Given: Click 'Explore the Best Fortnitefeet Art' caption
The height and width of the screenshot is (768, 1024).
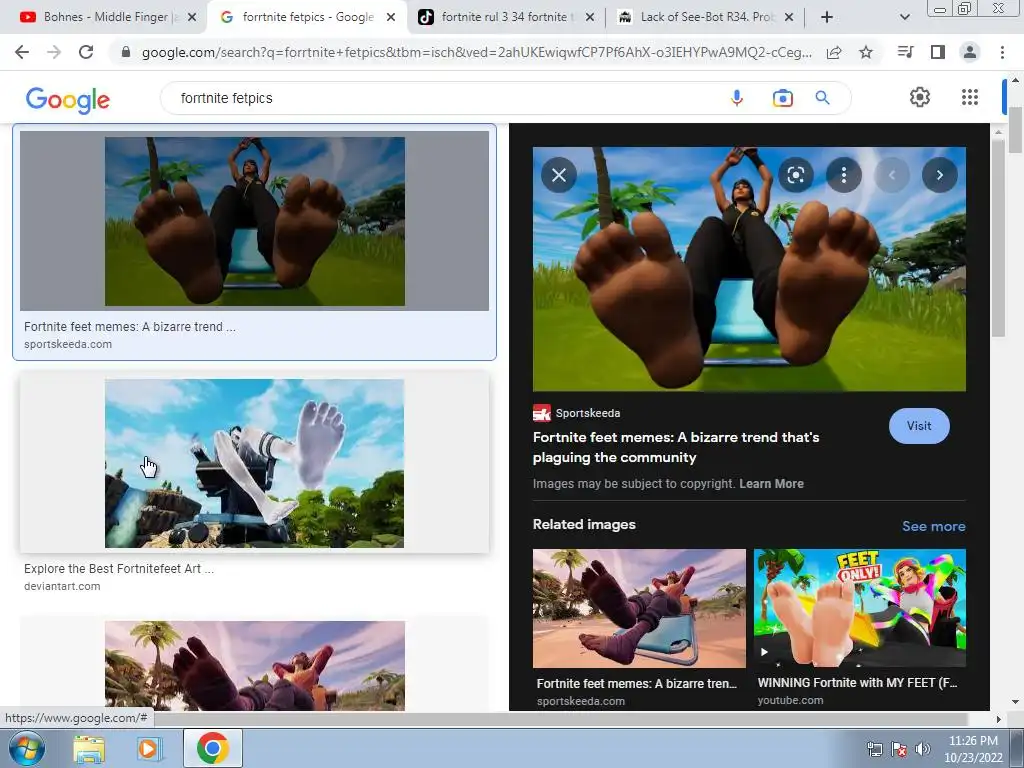Looking at the screenshot, I should point(119,569).
